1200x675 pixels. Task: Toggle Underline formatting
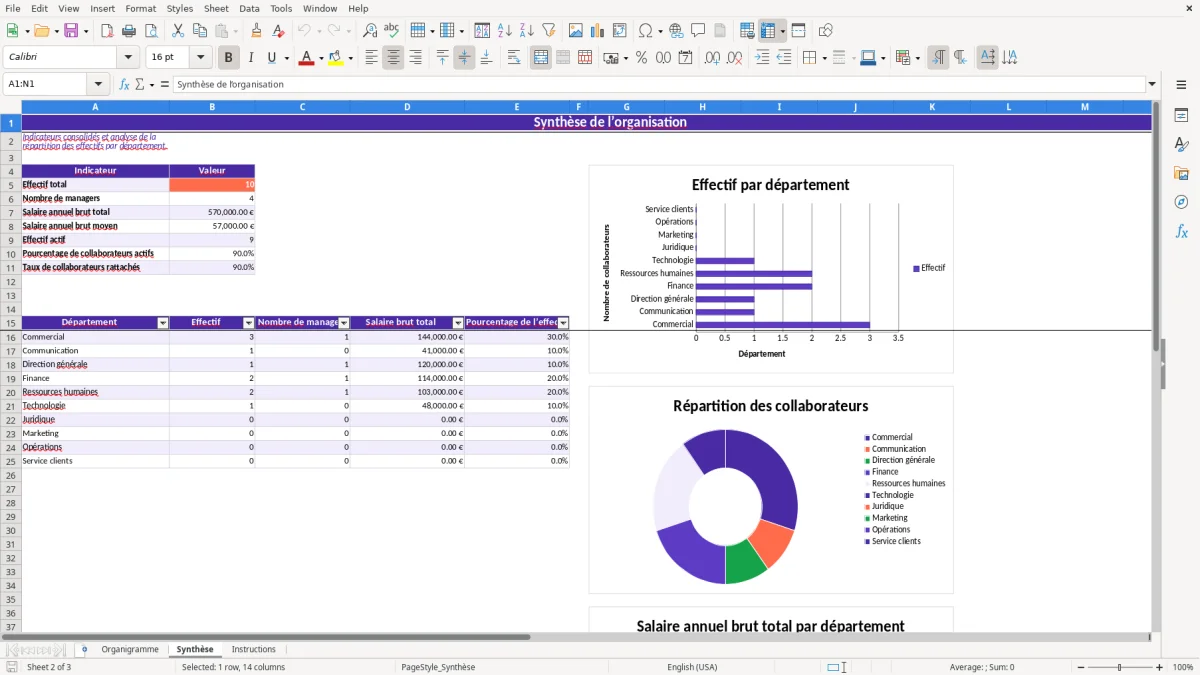pyautogui.click(x=271, y=58)
